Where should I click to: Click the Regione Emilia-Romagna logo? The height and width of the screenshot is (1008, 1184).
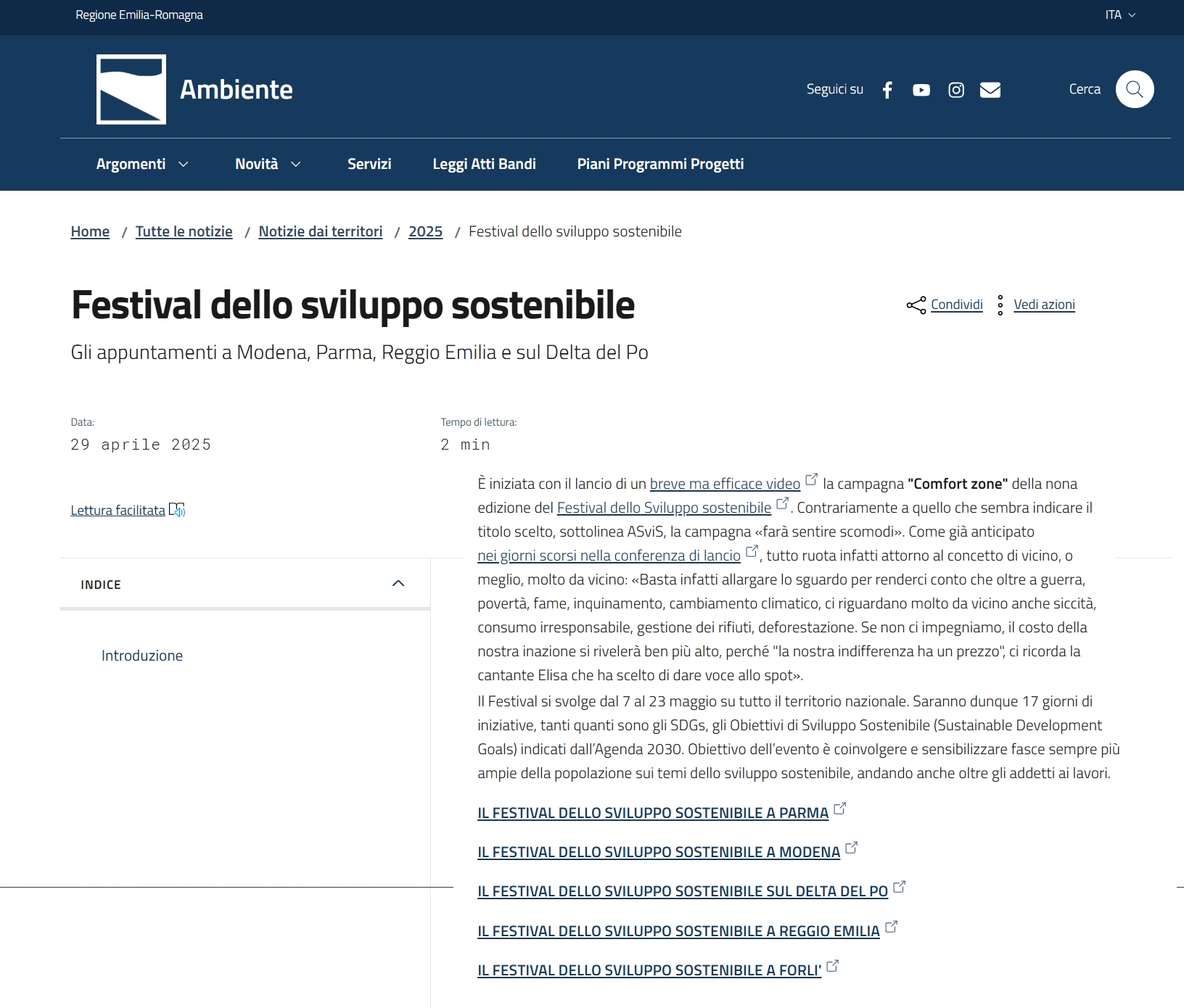(131, 89)
